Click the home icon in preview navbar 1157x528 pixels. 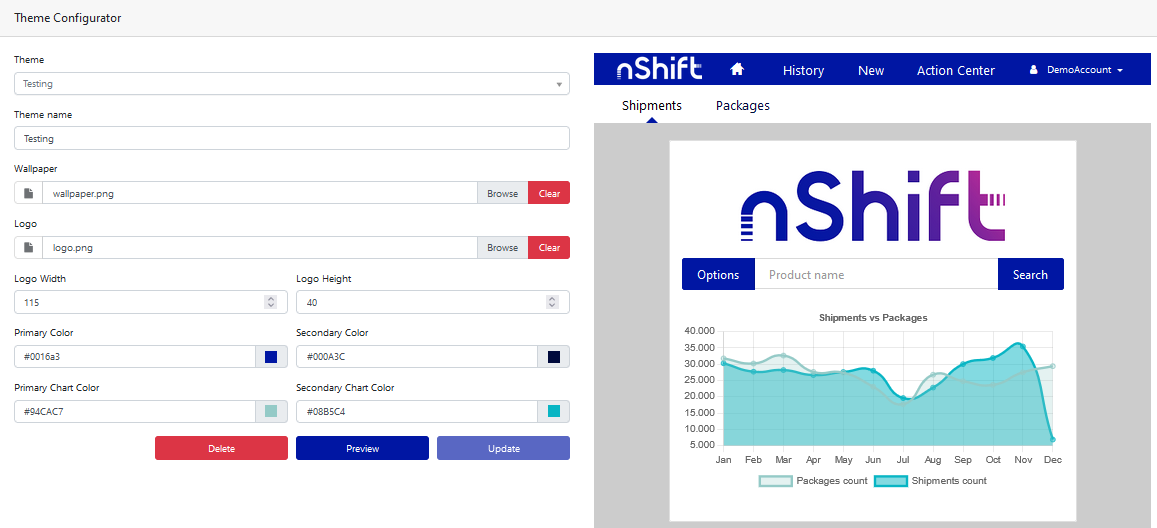(737, 70)
